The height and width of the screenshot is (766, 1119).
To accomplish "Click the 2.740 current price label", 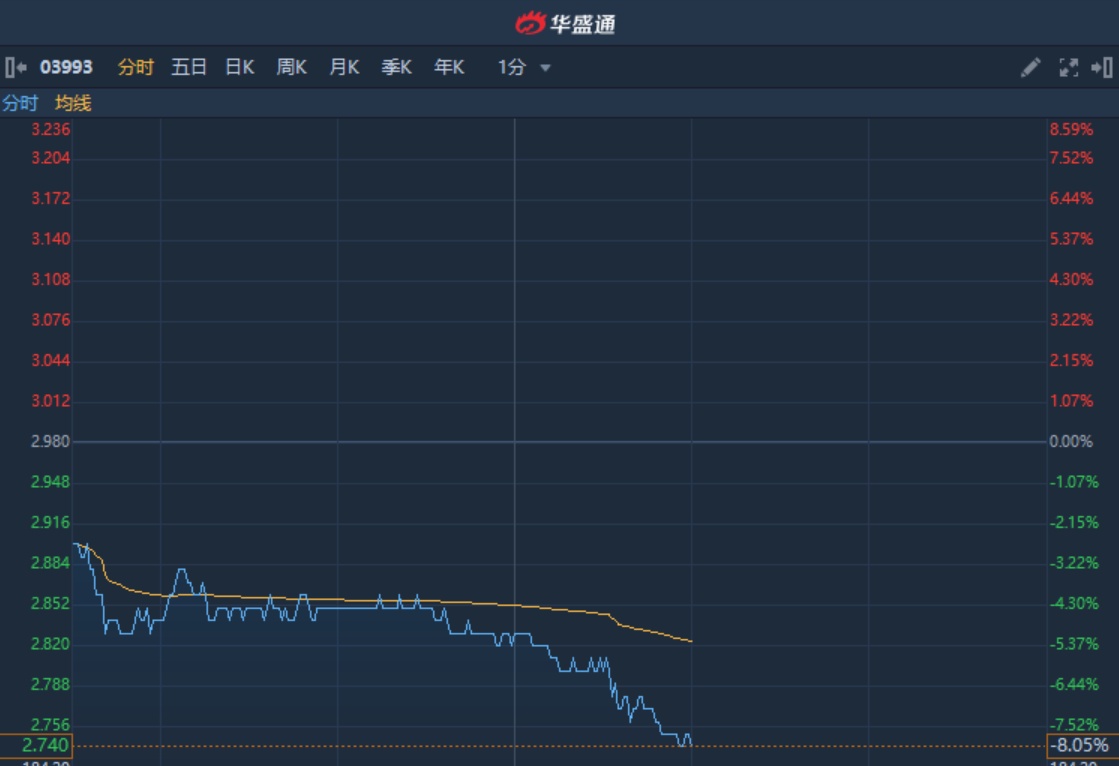I will tap(36, 745).
